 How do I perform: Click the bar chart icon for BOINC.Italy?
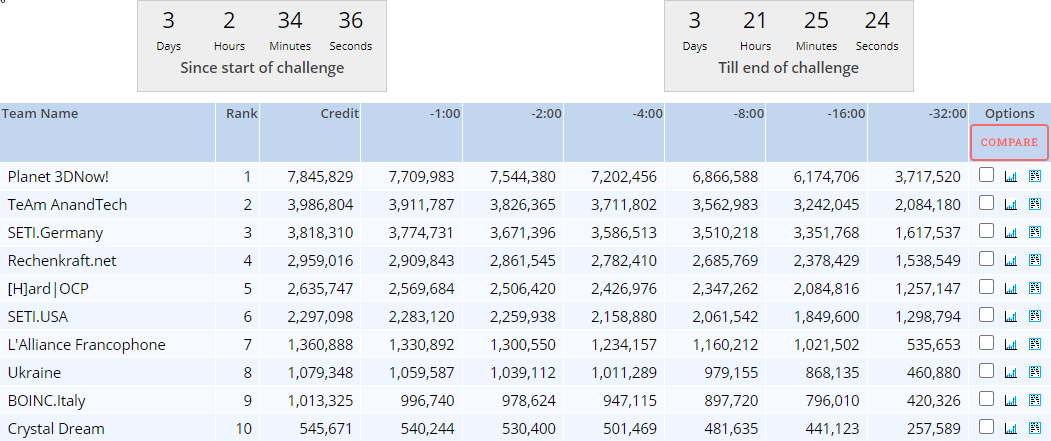pyautogui.click(x=1010, y=400)
